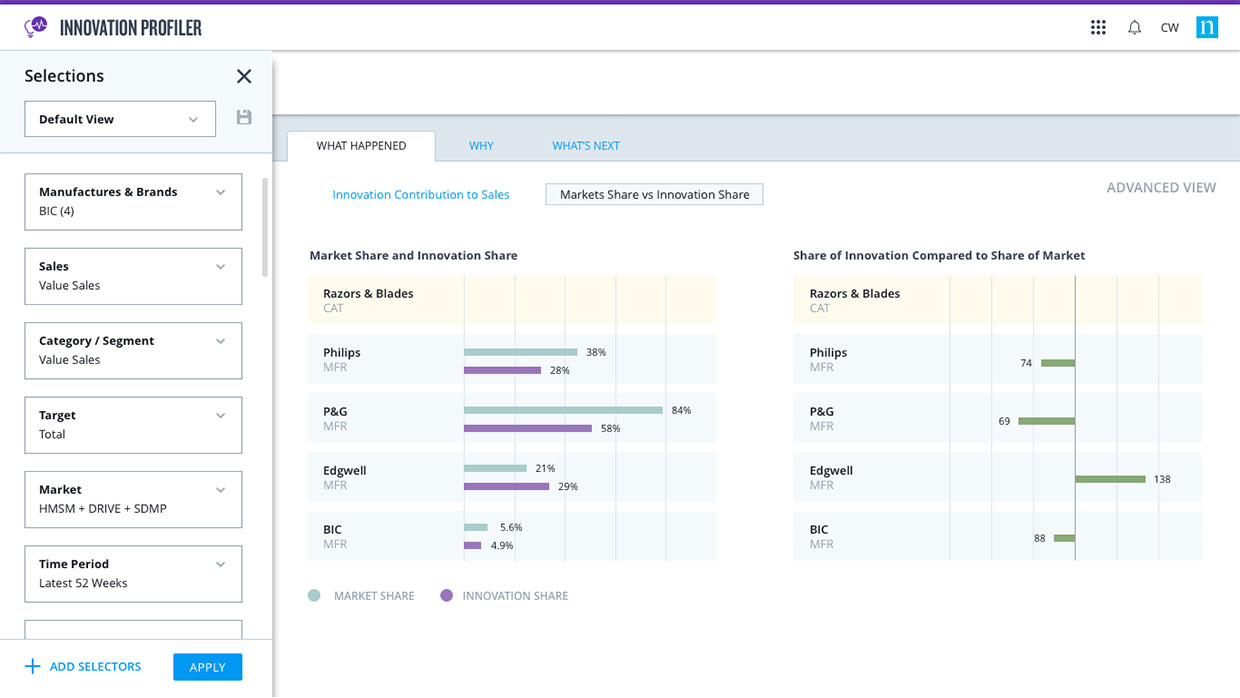This screenshot has height=698, width=1240.
Task: Open the CW user account menu
Action: click(x=1169, y=28)
